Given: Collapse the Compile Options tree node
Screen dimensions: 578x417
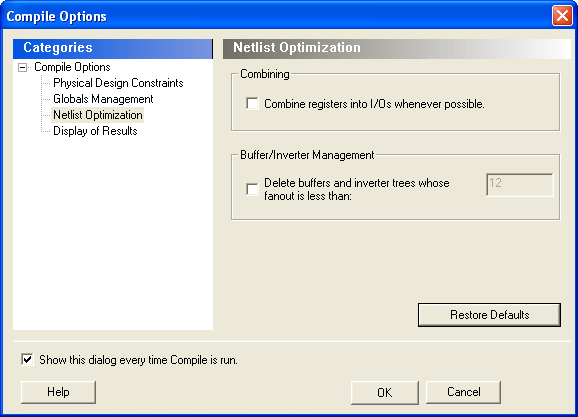Looking at the screenshot, I should click(22, 67).
